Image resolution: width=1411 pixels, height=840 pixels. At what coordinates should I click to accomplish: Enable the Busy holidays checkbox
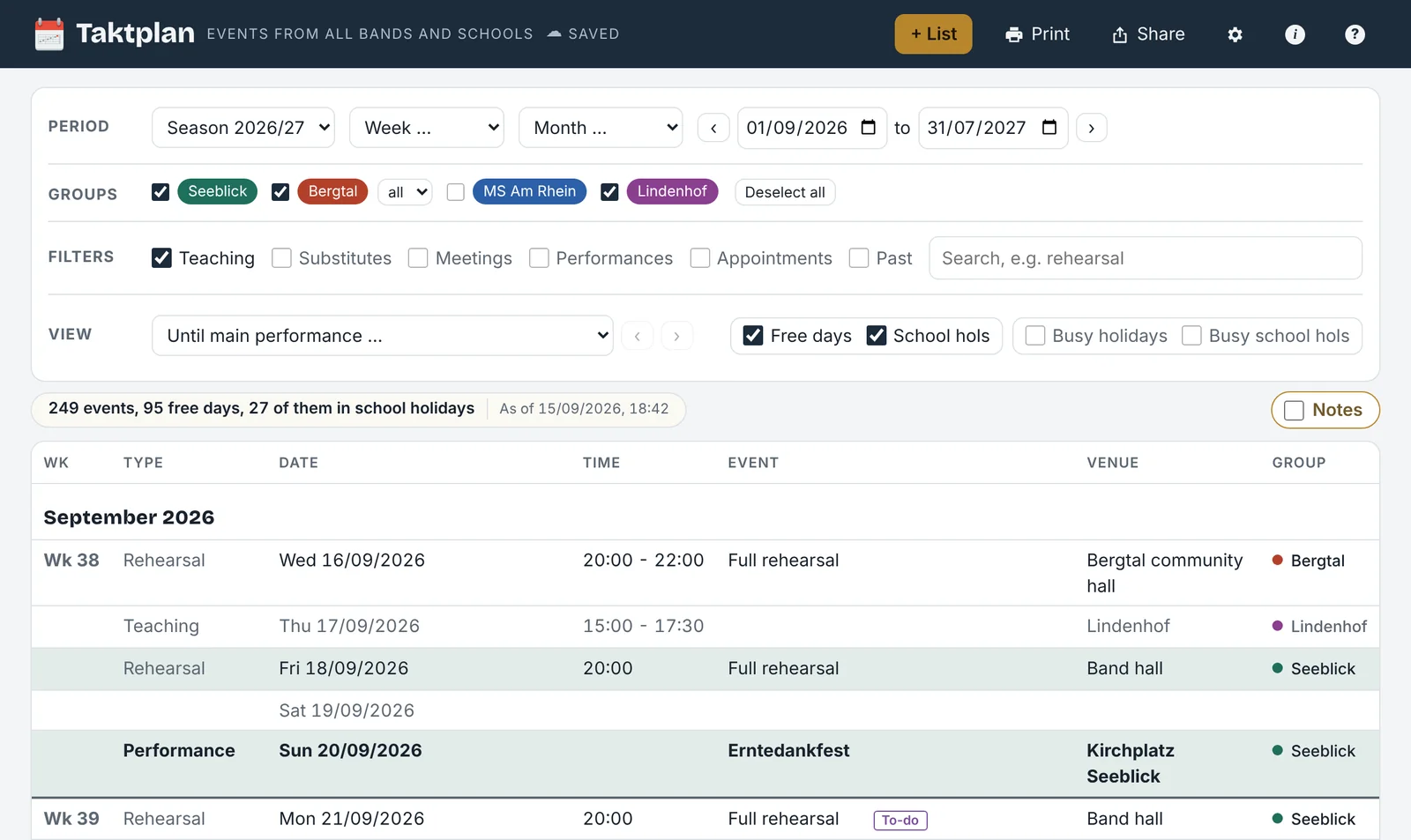pyautogui.click(x=1035, y=336)
